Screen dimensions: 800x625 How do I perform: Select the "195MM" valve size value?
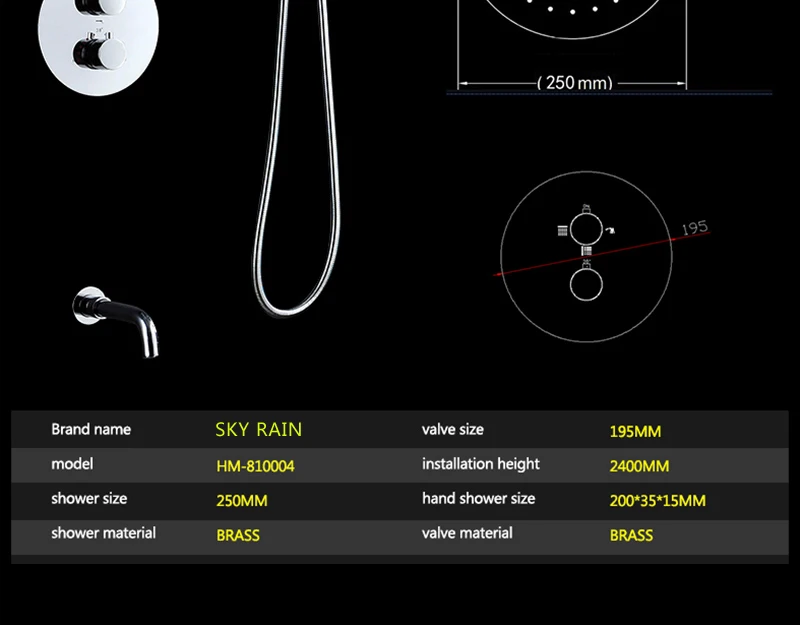pyautogui.click(x=635, y=432)
